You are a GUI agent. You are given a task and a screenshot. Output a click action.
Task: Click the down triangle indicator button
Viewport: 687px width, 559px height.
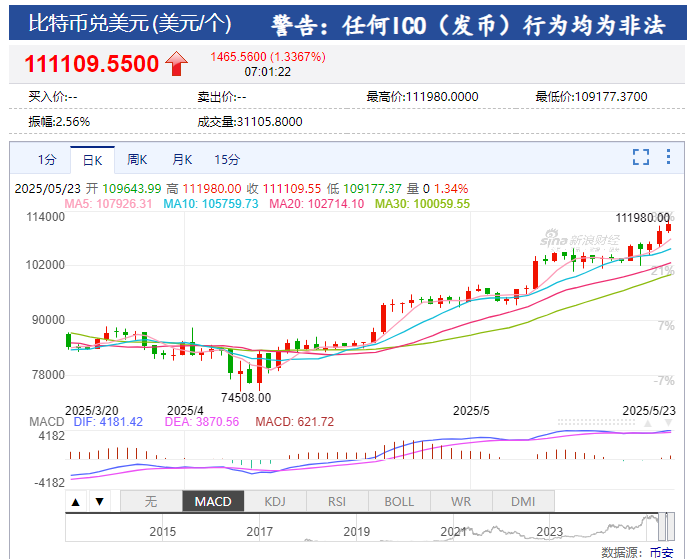pyautogui.click(x=101, y=501)
